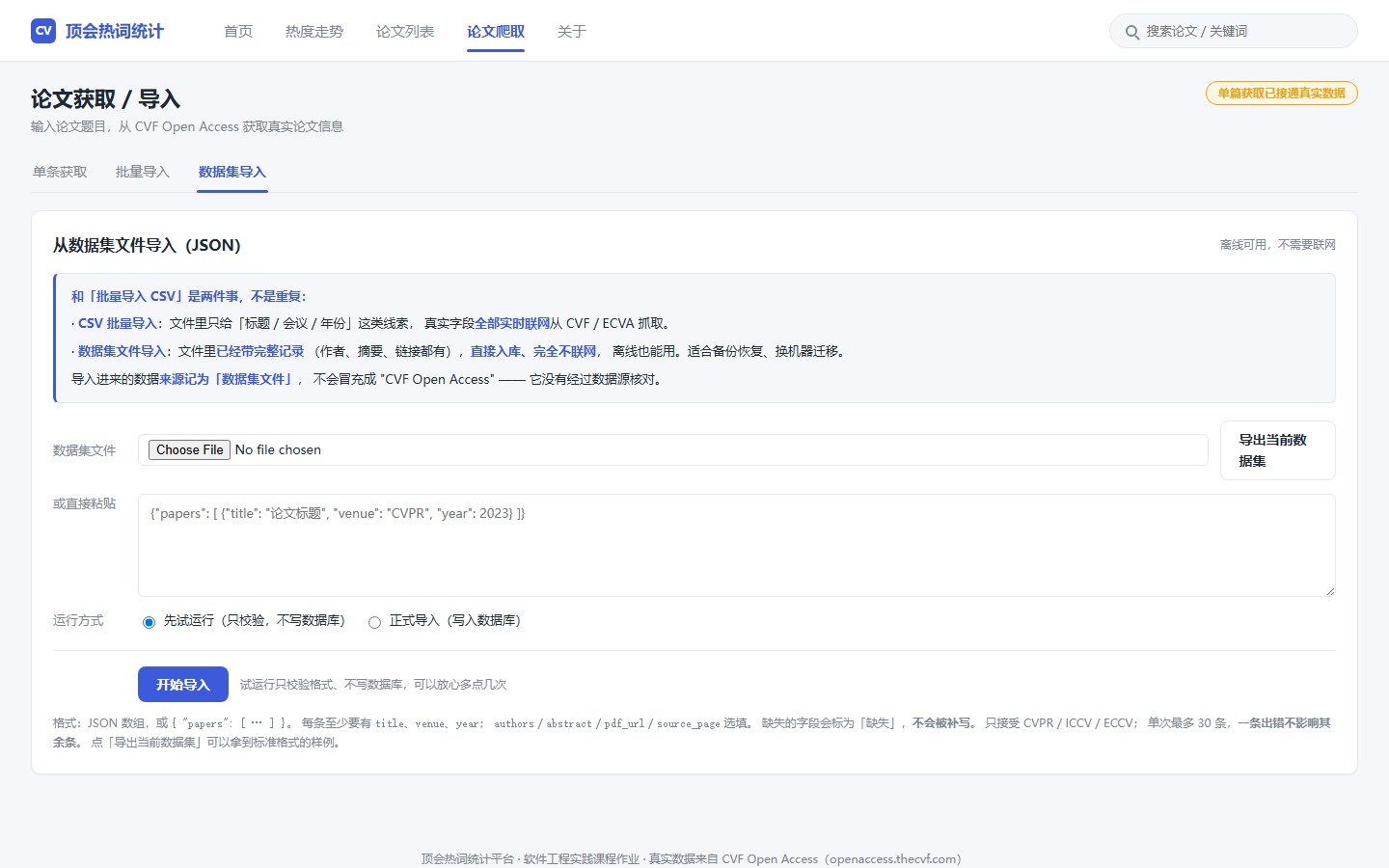The image size is (1389, 868).
Task: Click the No file chosen text
Action: tap(278, 449)
